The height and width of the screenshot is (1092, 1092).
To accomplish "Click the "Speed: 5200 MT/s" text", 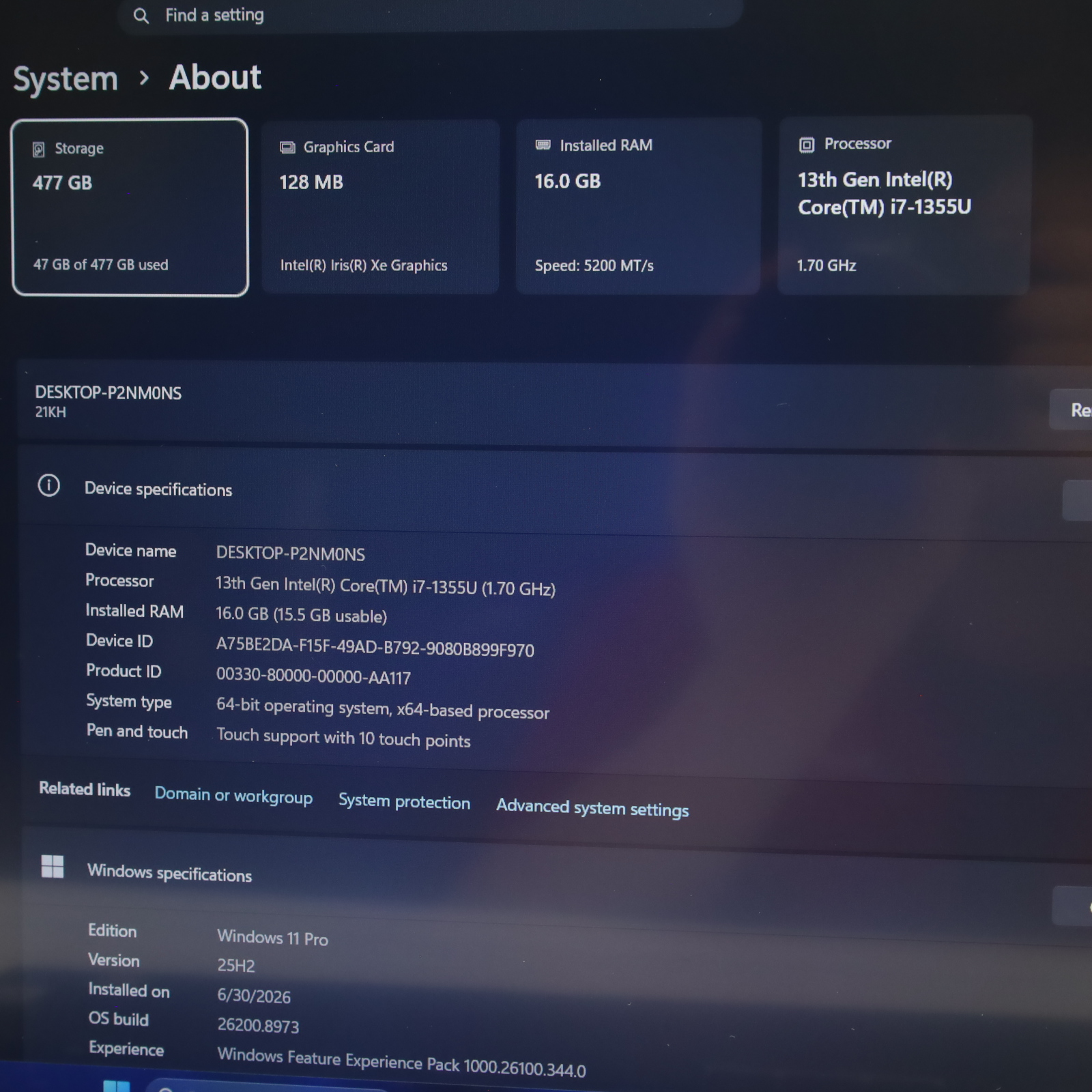I will tap(594, 265).
